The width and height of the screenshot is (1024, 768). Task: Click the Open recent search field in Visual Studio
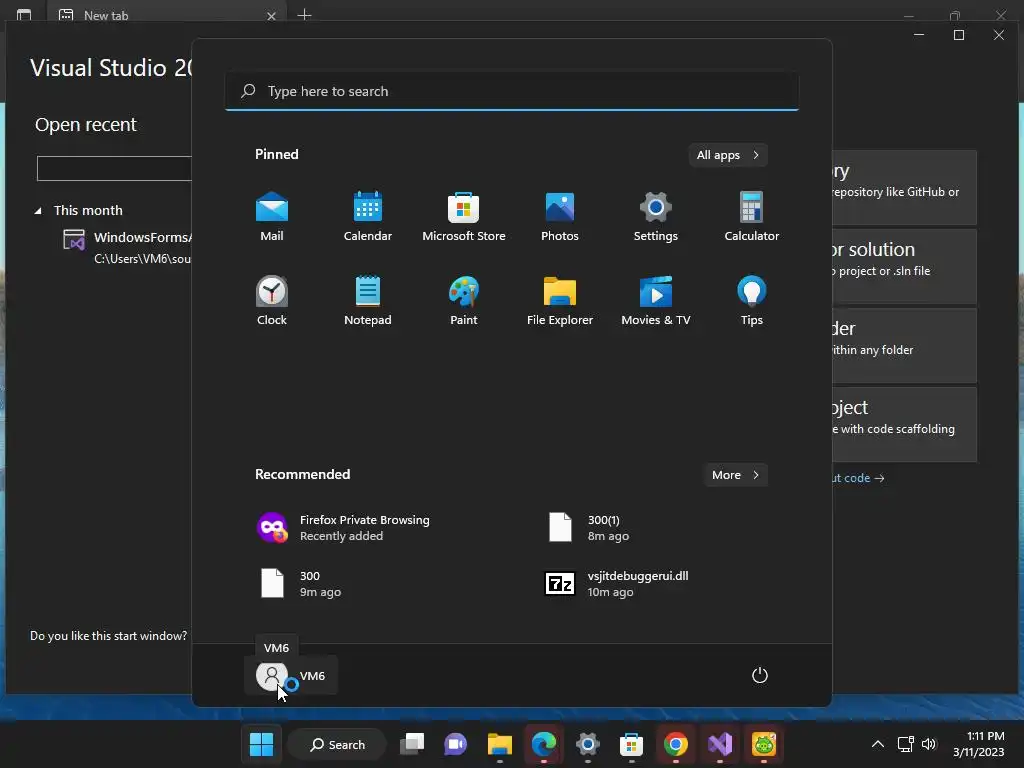pyautogui.click(x=114, y=168)
